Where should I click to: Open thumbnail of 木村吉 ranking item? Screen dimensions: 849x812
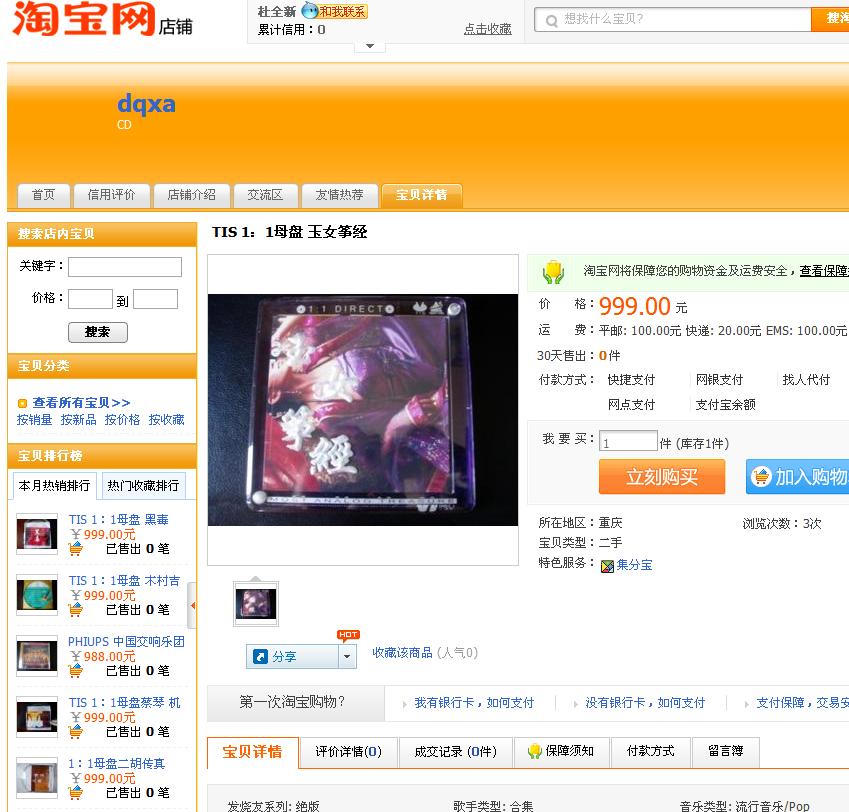tap(37, 595)
